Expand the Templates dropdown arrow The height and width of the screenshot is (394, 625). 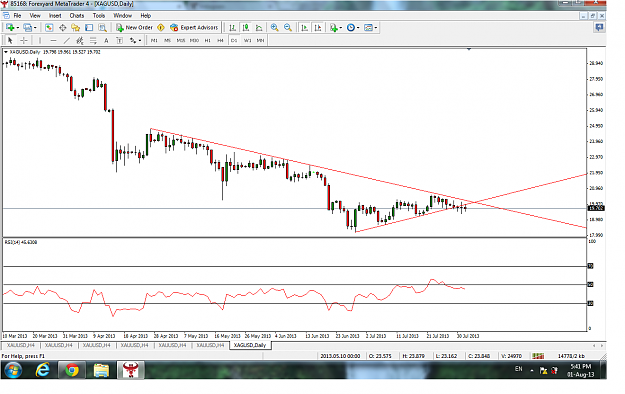375,28
